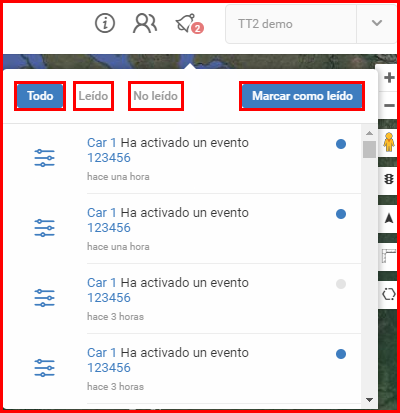The width and height of the screenshot is (400, 413).
Task: Select the Leído filter tab
Action: click(x=93, y=96)
